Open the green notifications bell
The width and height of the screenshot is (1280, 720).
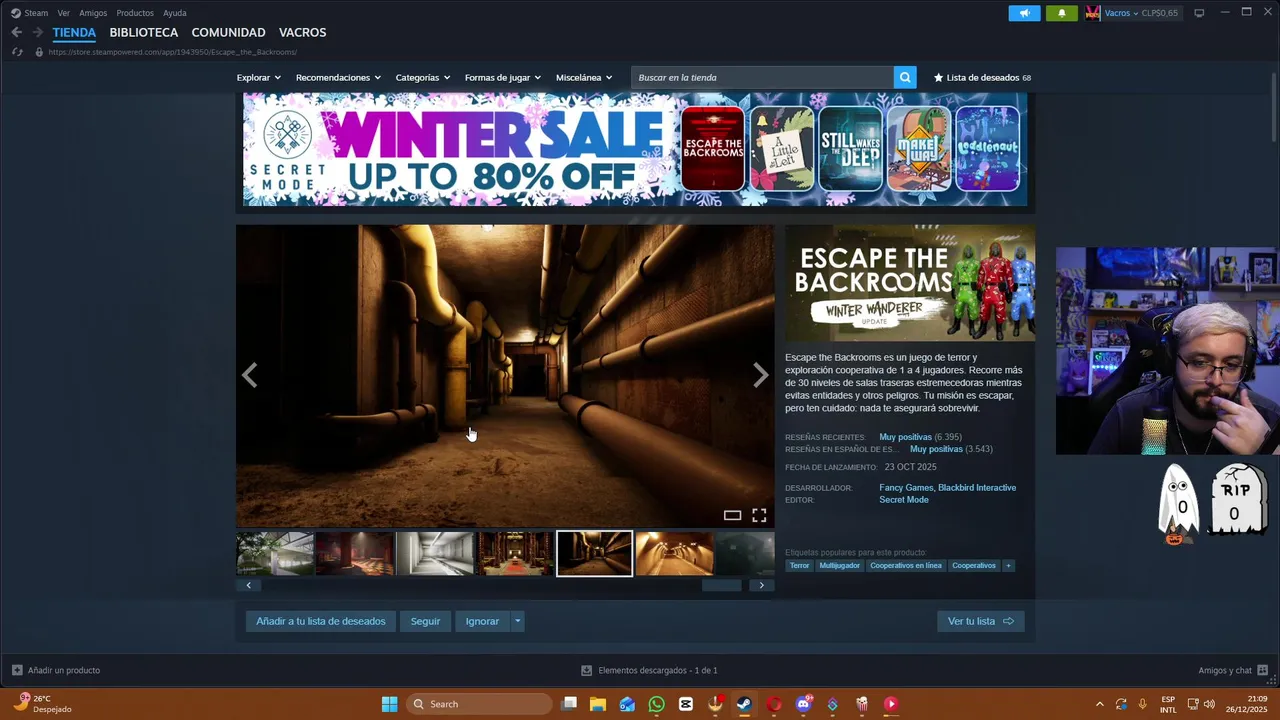point(1061,13)
